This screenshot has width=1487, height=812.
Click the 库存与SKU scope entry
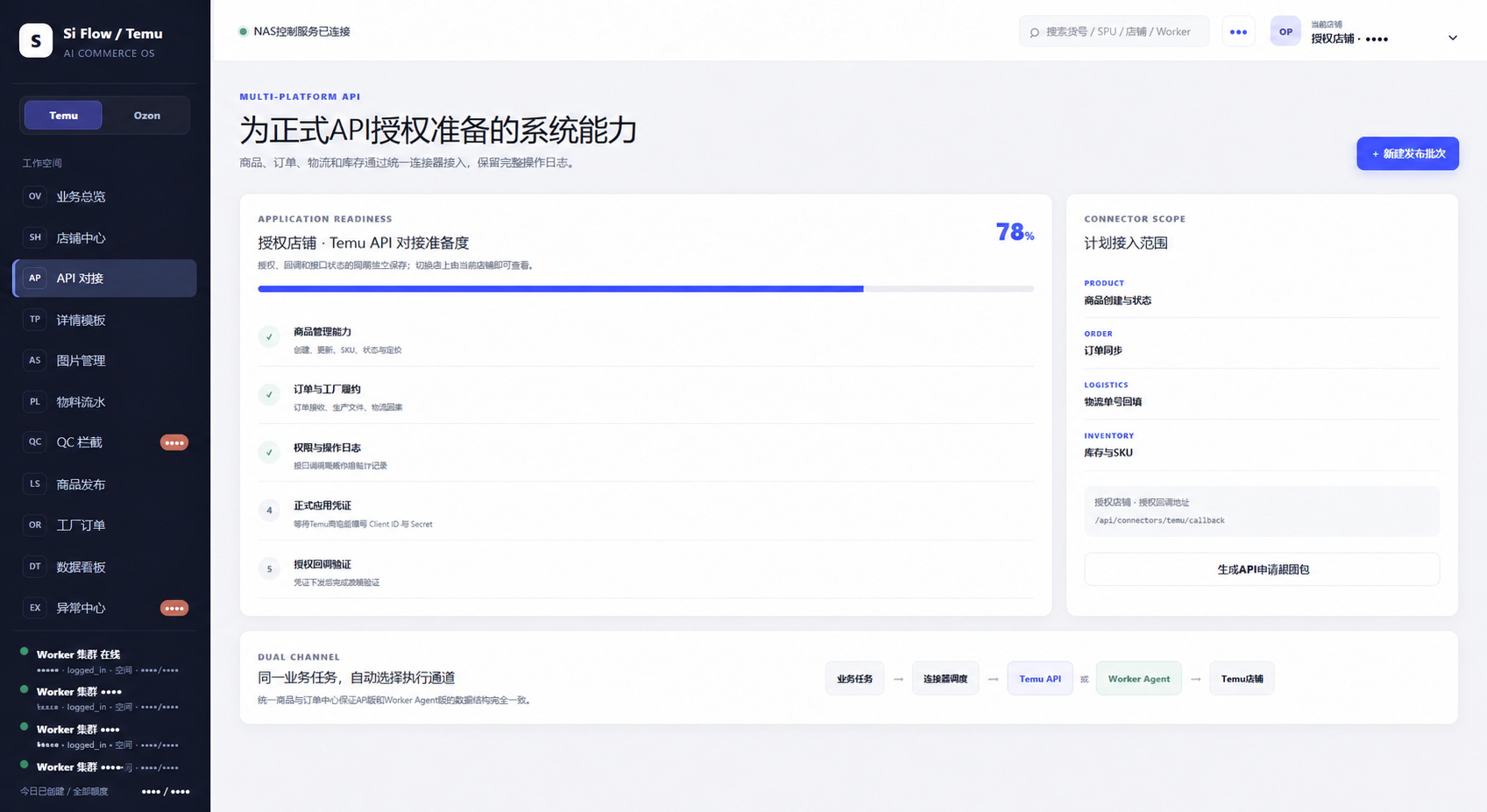1108,453
